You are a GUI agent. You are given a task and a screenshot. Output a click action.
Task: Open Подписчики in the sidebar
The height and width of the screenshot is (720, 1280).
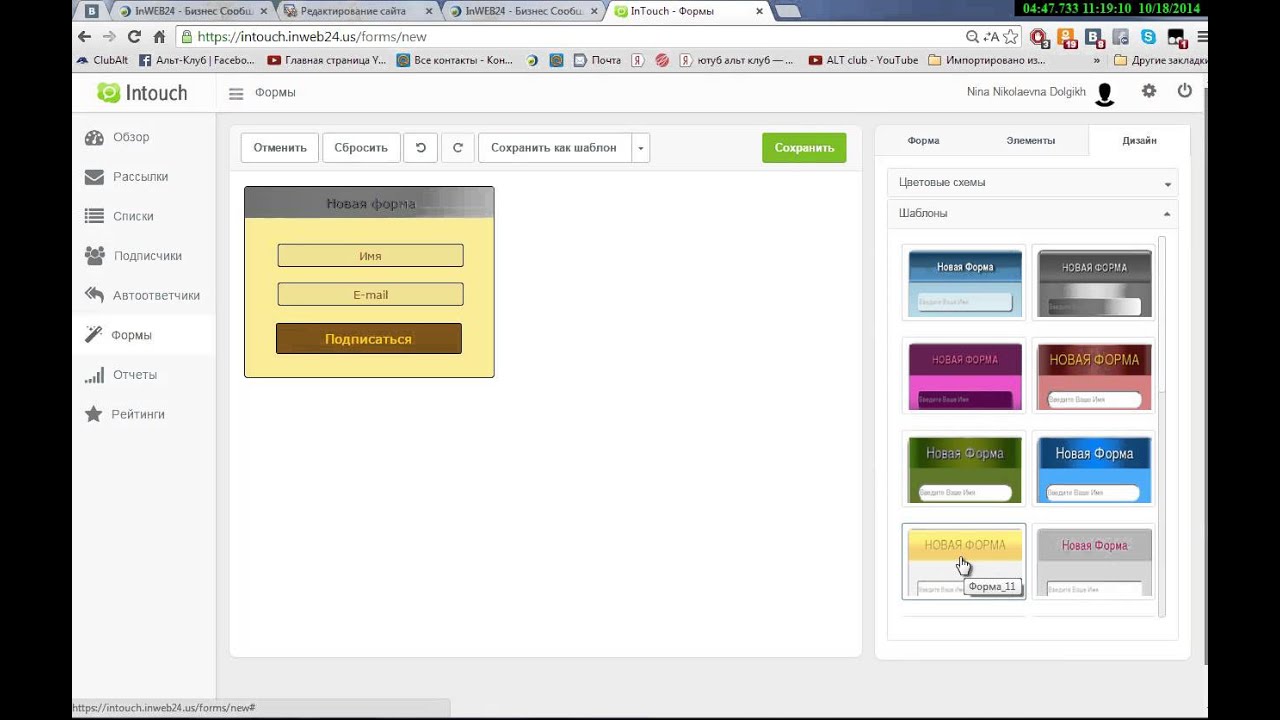pos(147,256)
